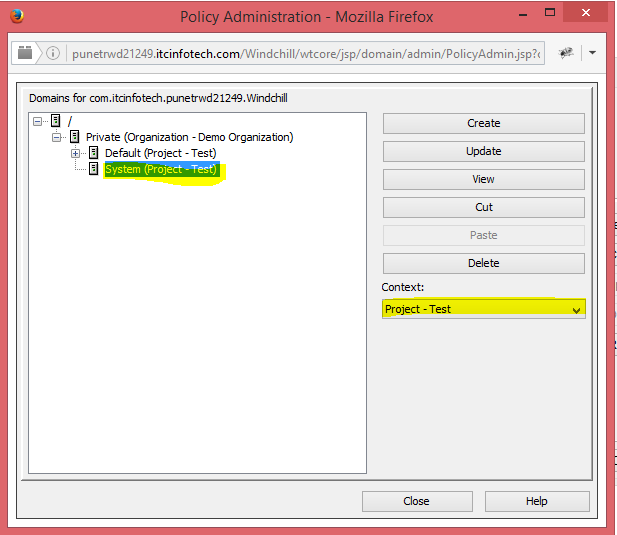Click the 'Context:' label
This screenshot has height=535, width=617.
tap(403, 287)
